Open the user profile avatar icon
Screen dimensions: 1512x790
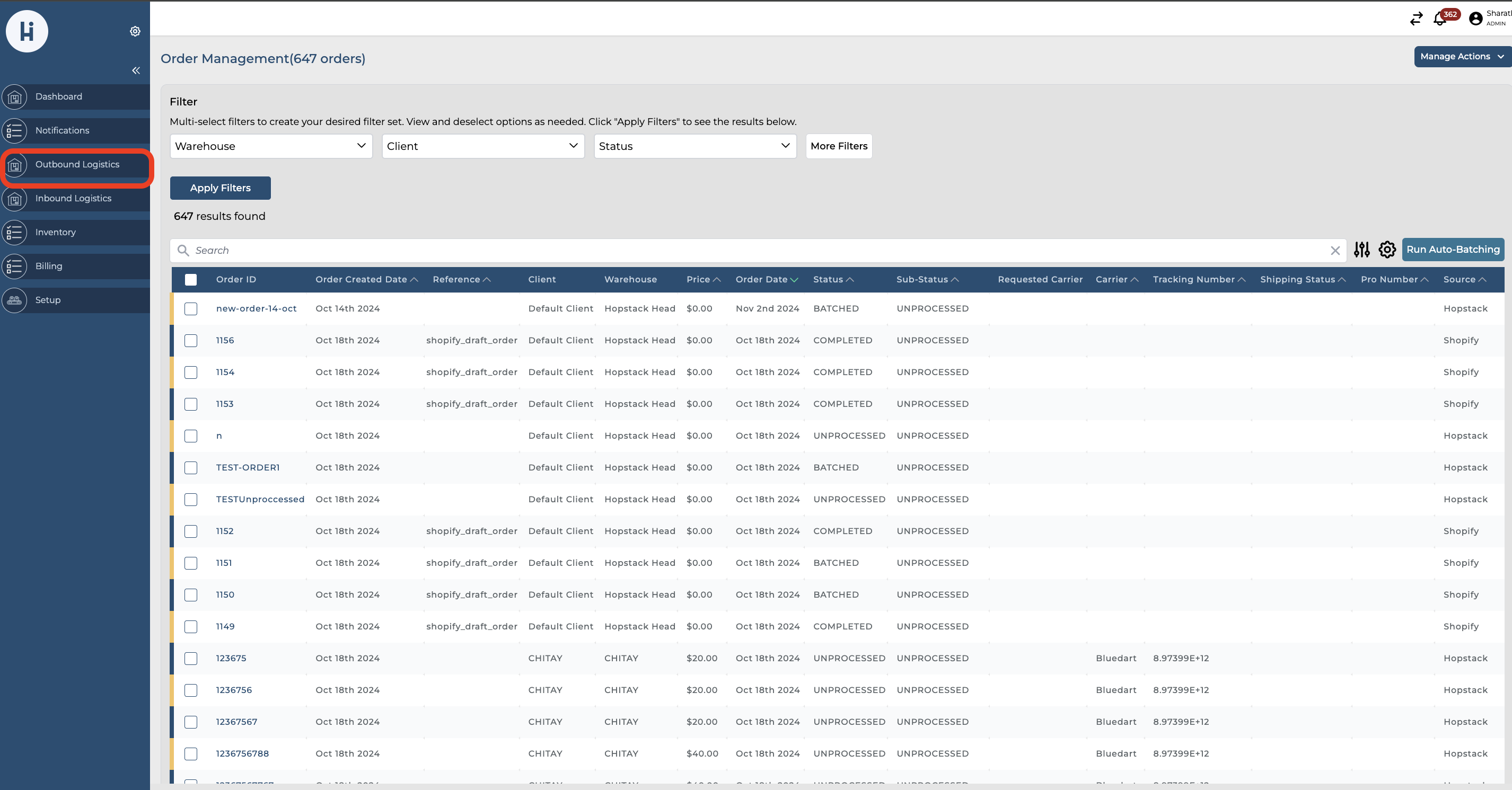(1475, 20)
